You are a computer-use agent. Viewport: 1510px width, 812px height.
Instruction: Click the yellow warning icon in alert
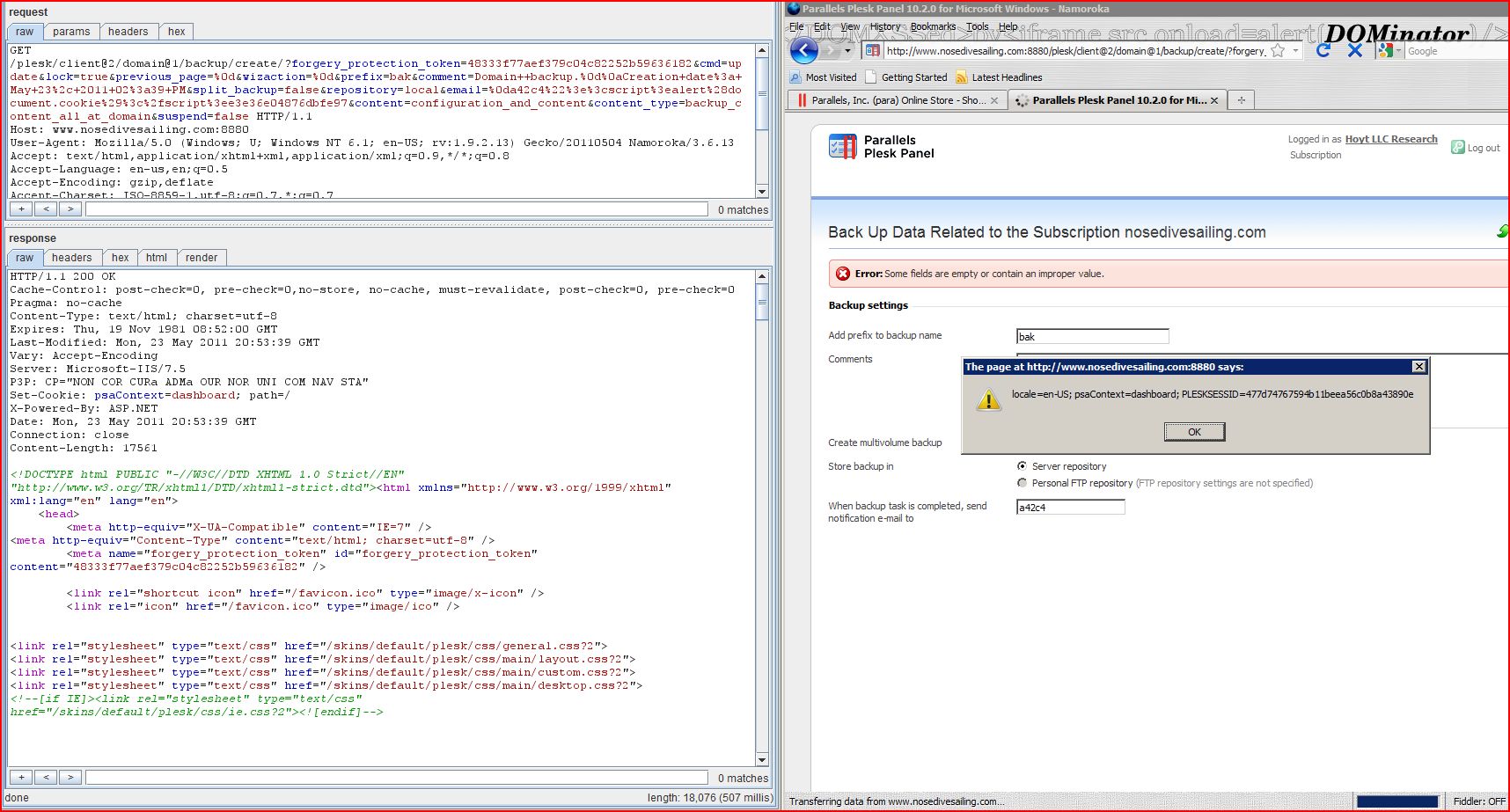(x=989, y=400)
